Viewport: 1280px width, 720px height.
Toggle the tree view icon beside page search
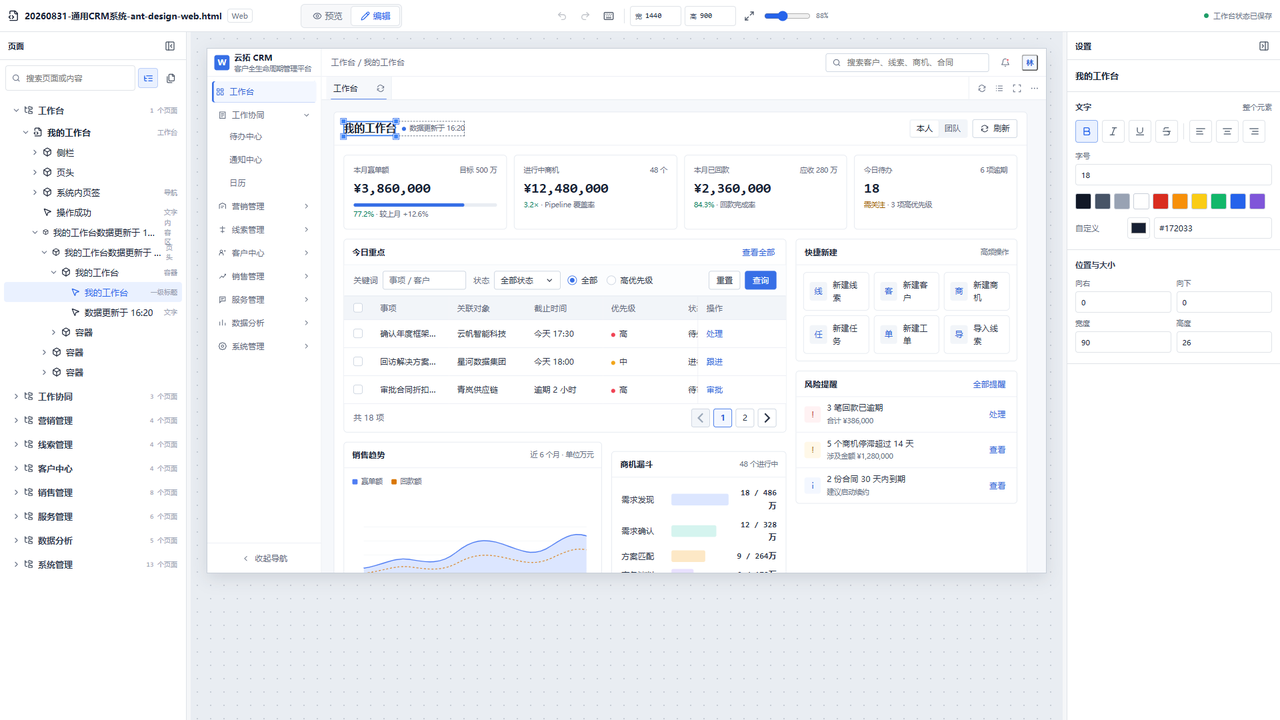148,78
